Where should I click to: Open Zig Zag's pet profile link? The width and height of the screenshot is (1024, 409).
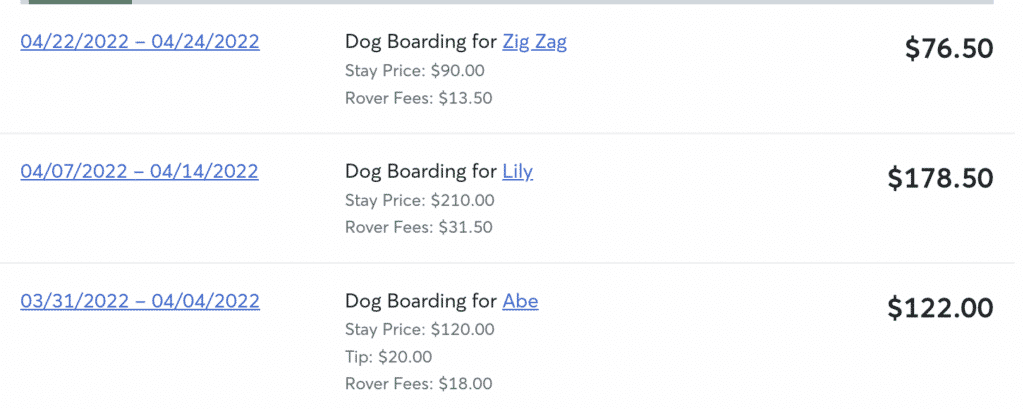(x=534, y=42)
